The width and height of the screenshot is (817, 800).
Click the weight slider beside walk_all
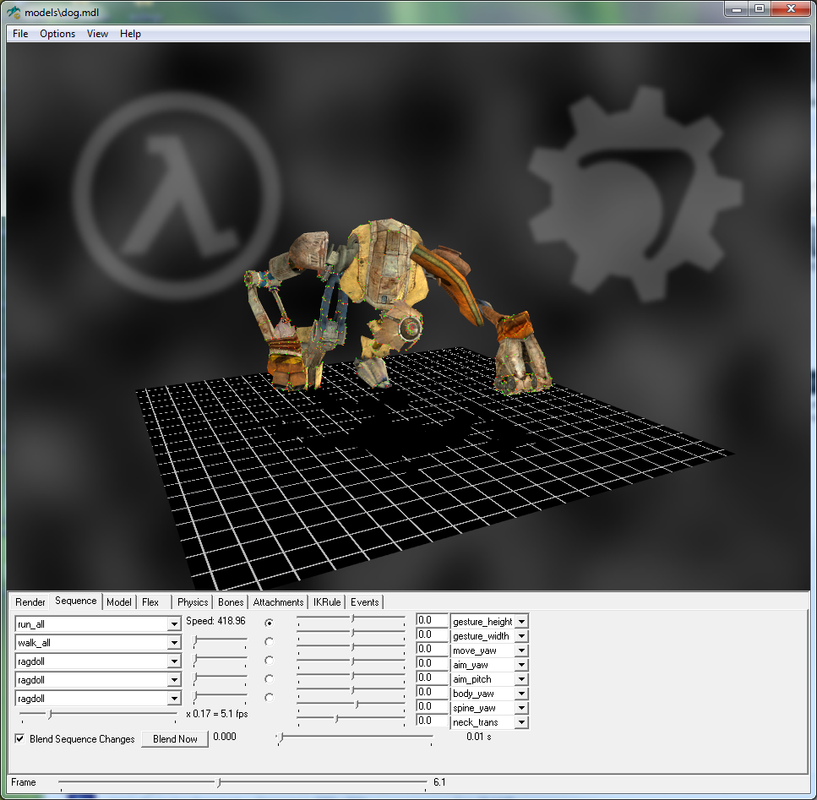(220, 641)
